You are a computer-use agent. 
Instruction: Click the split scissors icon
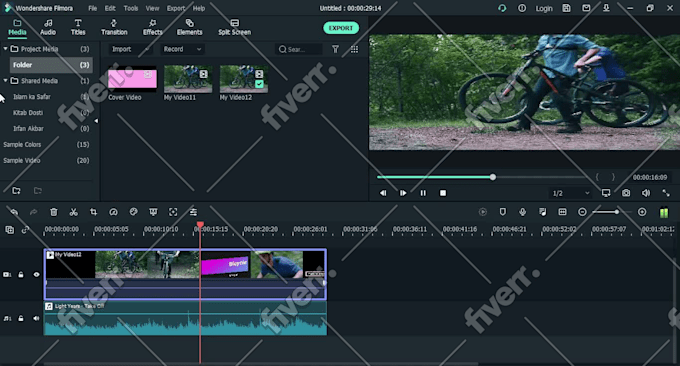tap(73, 212)
